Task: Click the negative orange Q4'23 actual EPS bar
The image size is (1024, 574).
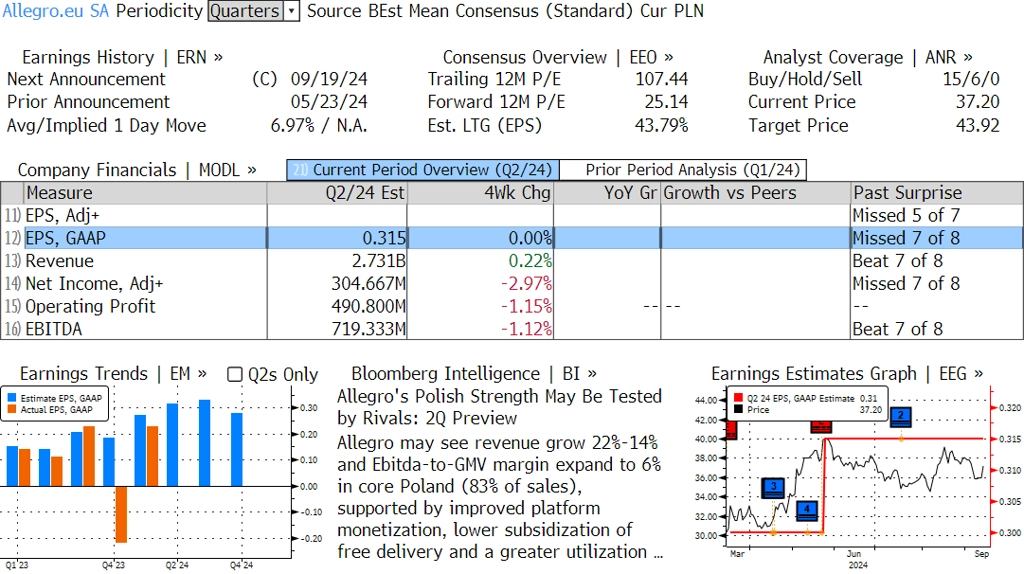Action: (121, 515)
